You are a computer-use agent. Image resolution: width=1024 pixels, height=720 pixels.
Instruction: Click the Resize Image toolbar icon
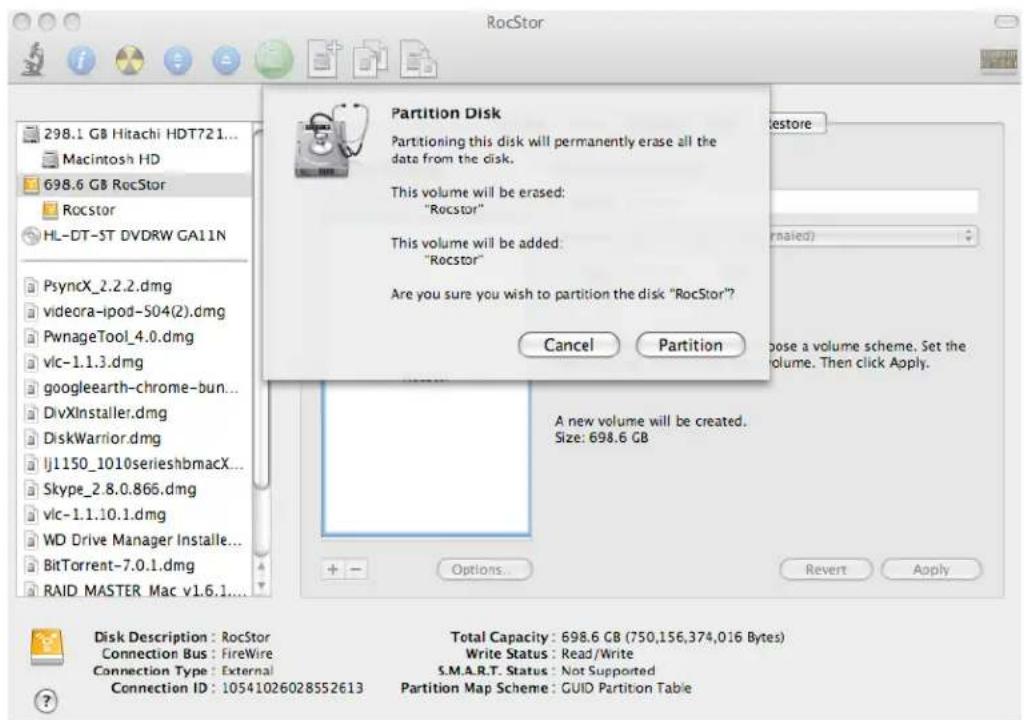419,61
